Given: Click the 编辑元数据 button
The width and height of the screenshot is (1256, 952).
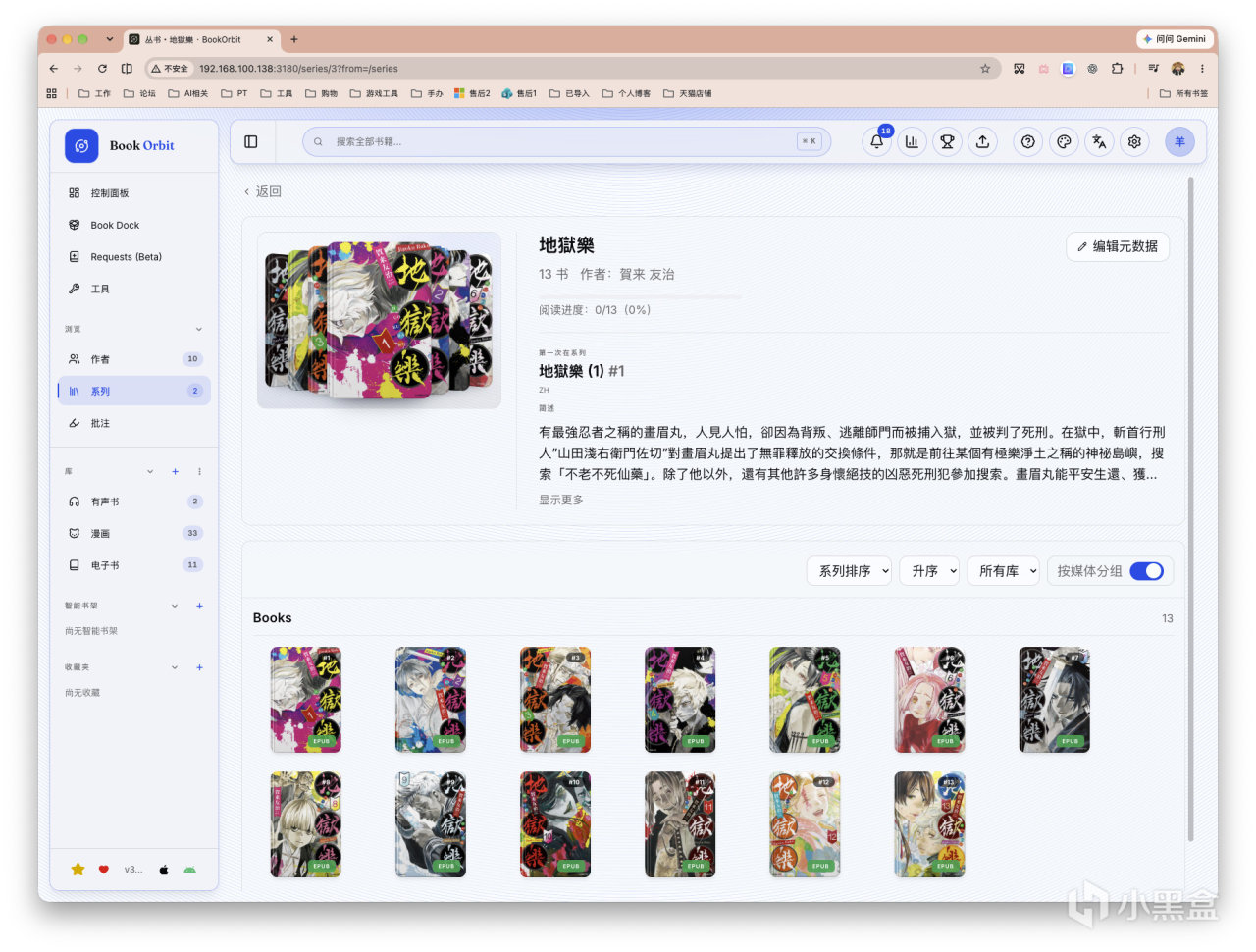Looking at the screenshot, I should 1118,247.
